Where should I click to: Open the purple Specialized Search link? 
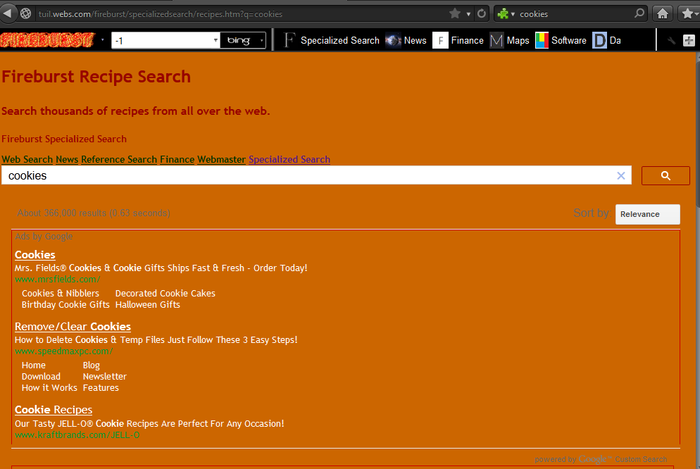pyautogui.click(x=289, y=159)
